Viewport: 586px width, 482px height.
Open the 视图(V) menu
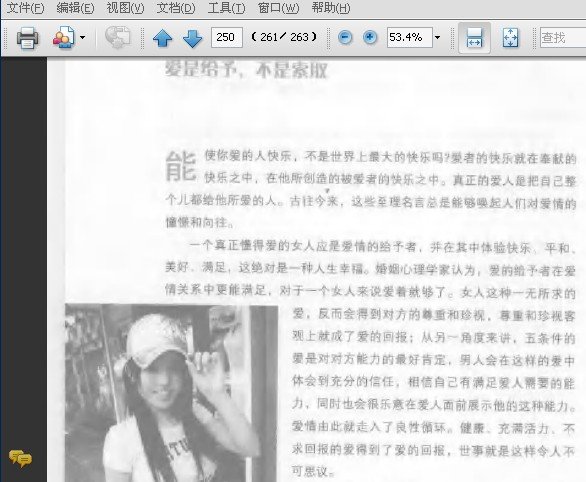(125, 8)
